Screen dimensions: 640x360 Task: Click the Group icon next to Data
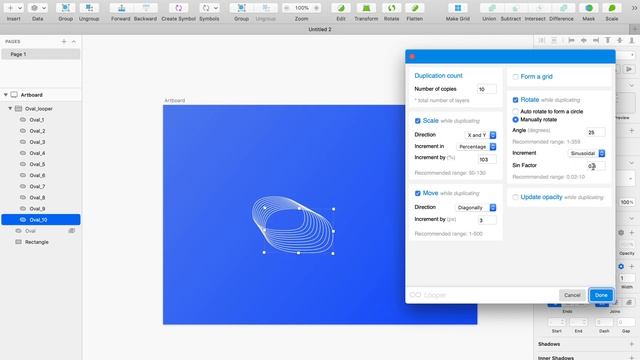click(x=65, y=8)
